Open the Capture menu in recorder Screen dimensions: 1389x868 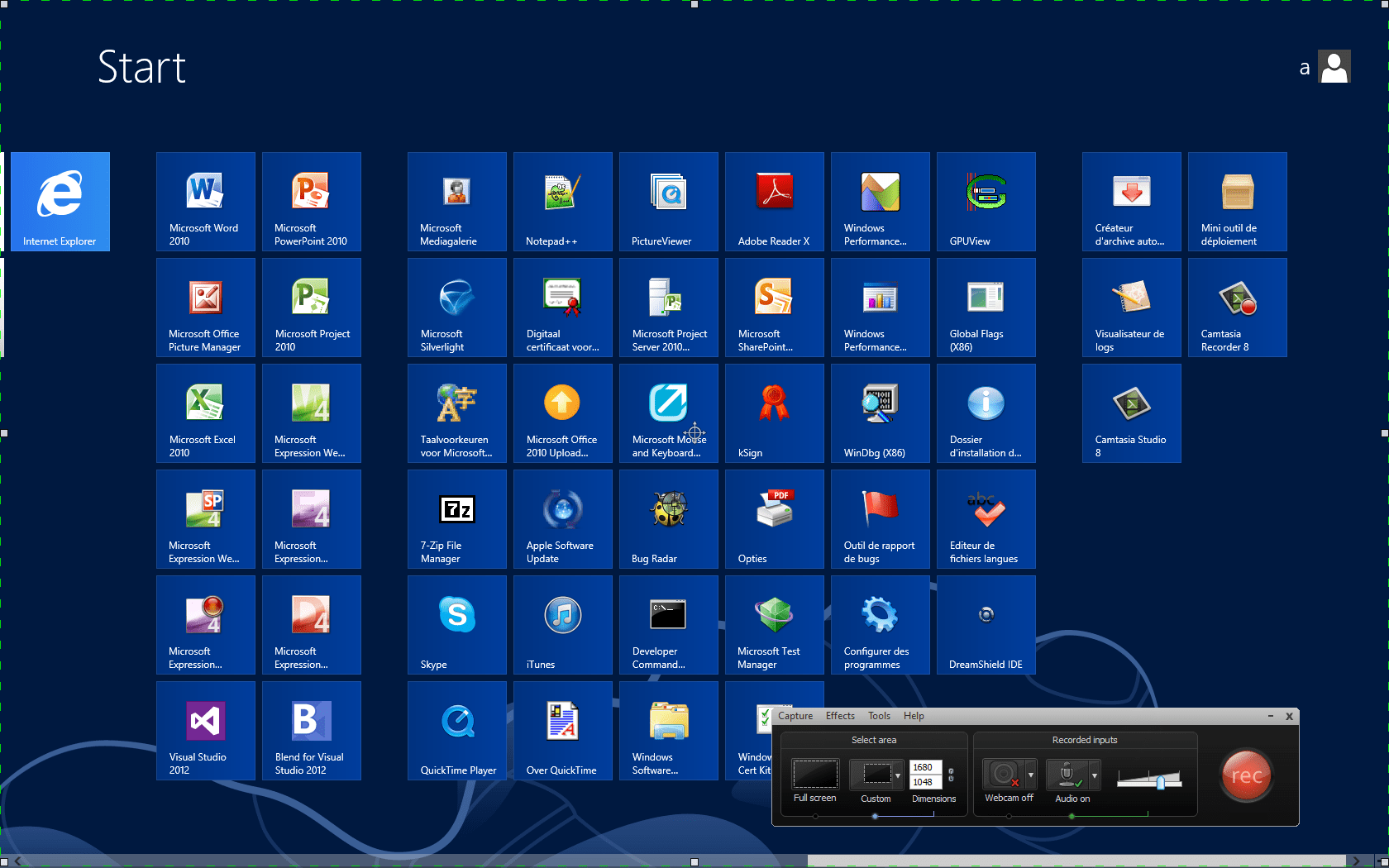pyautogui.click(x=795, y=716)
